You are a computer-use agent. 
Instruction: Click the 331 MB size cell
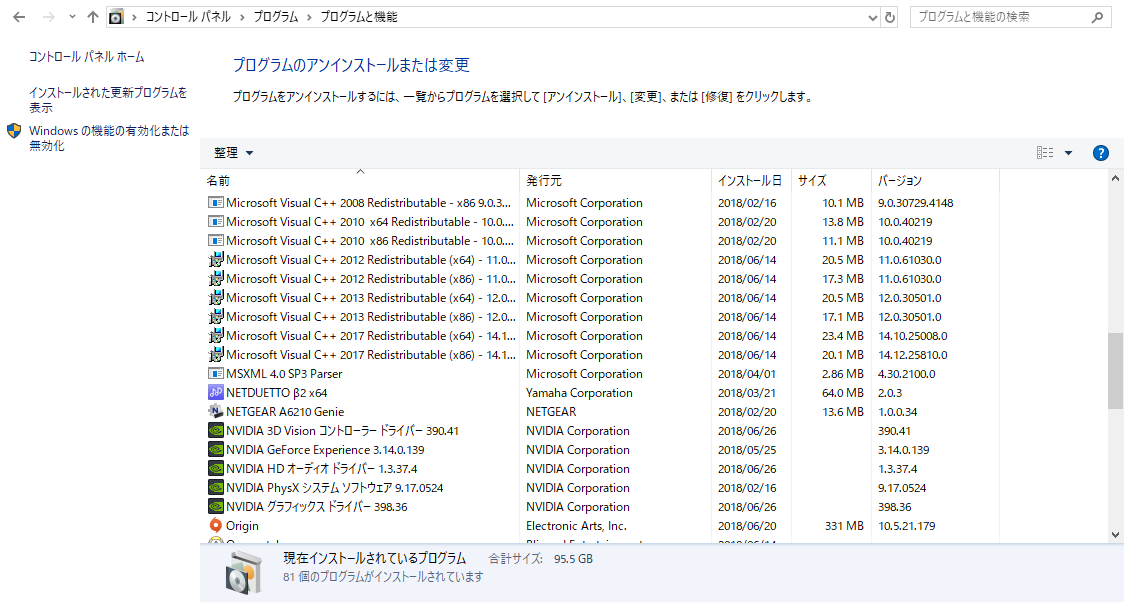click(844, 526)
